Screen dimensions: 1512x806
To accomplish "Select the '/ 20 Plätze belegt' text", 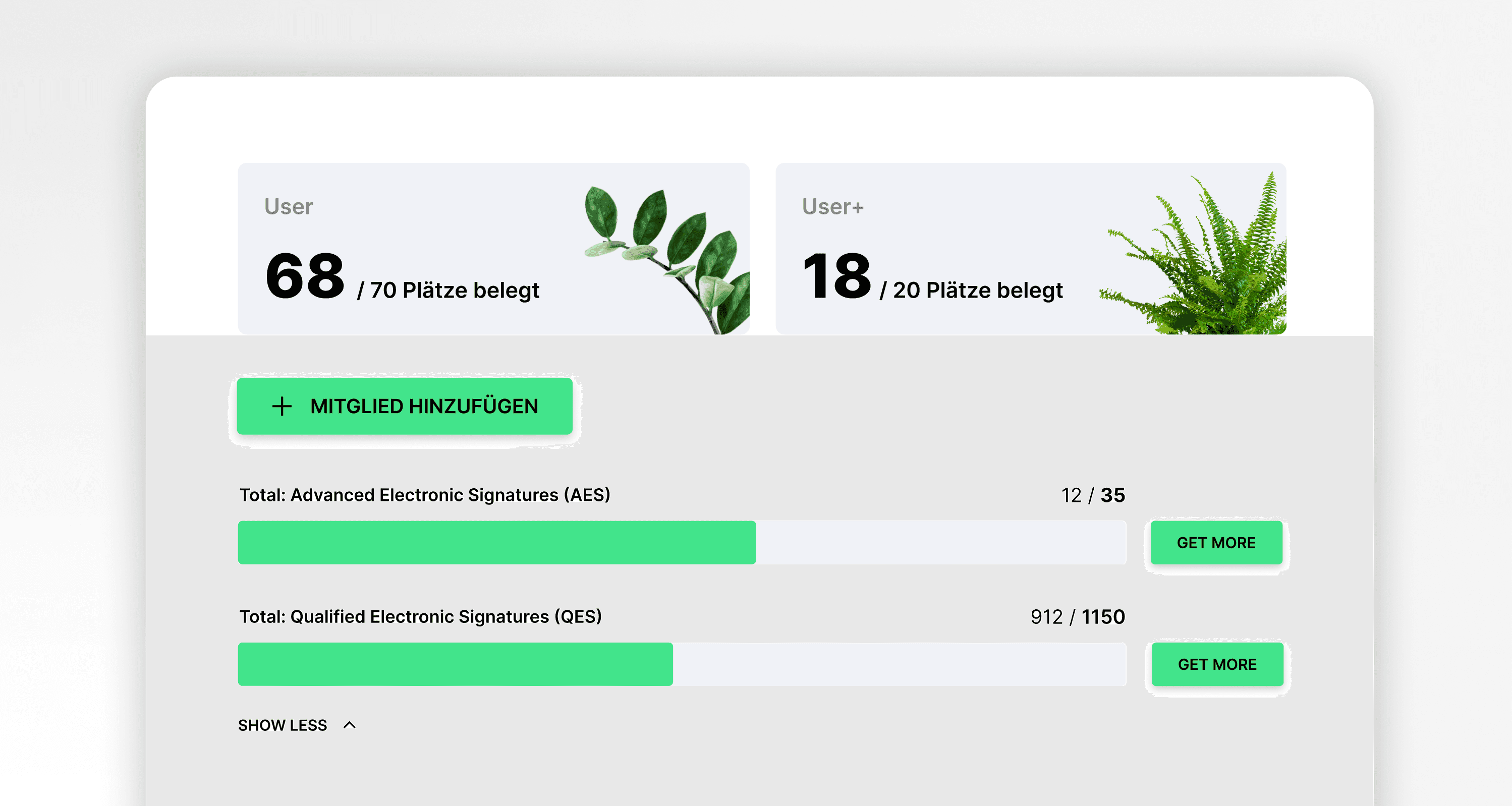I will (971, 291).
